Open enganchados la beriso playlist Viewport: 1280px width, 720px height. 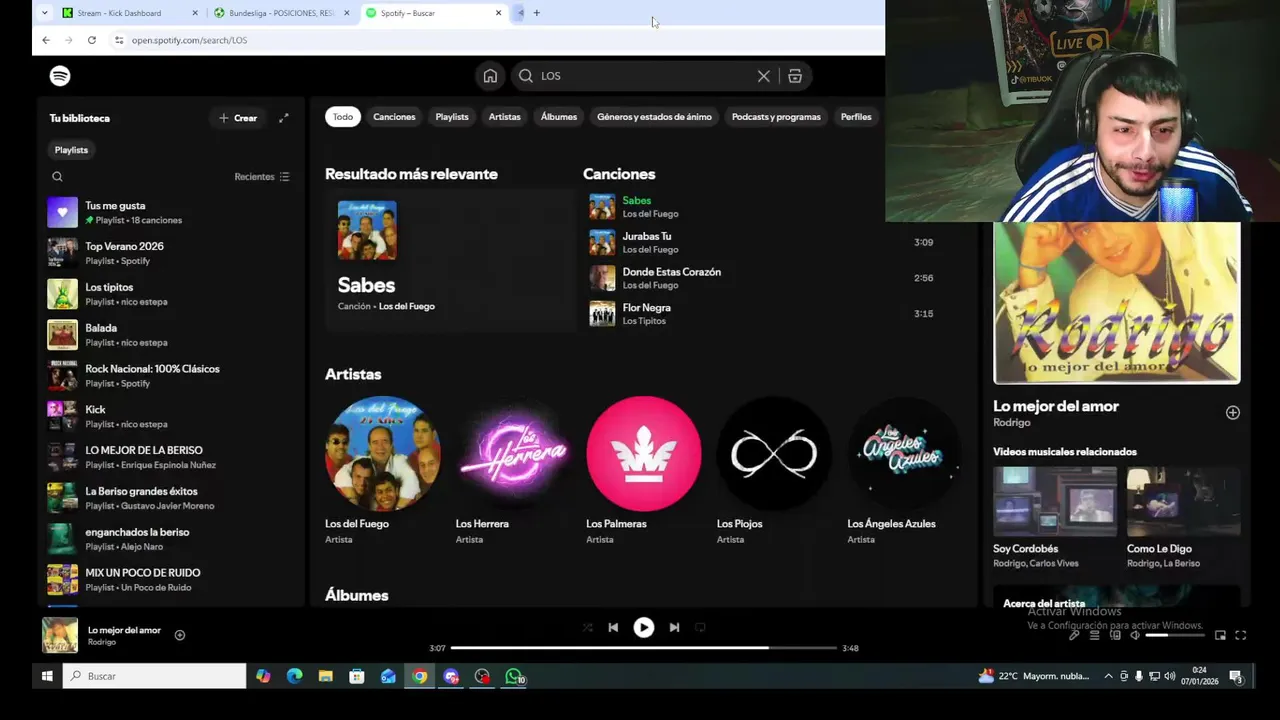tap(170, 539)
